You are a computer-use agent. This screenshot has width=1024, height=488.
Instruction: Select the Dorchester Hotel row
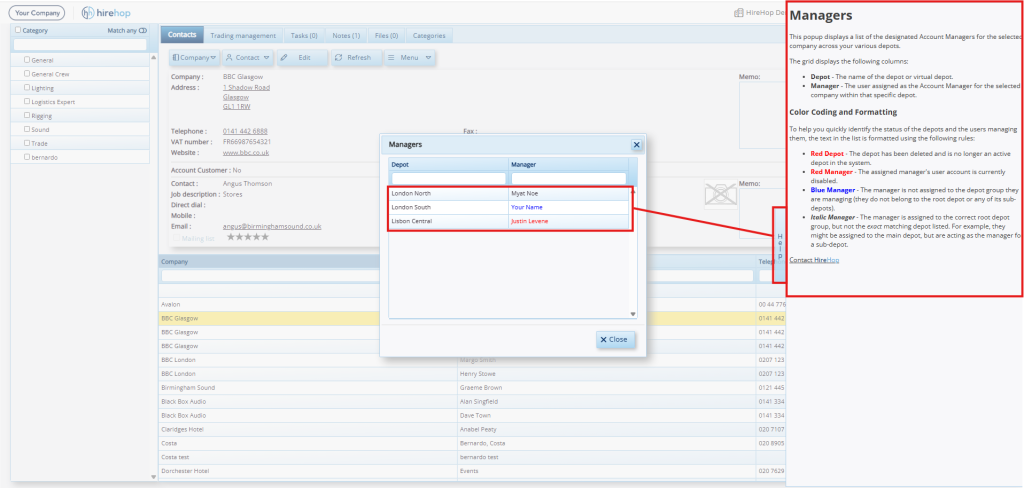pyautogui.click(x=472, y=470)
